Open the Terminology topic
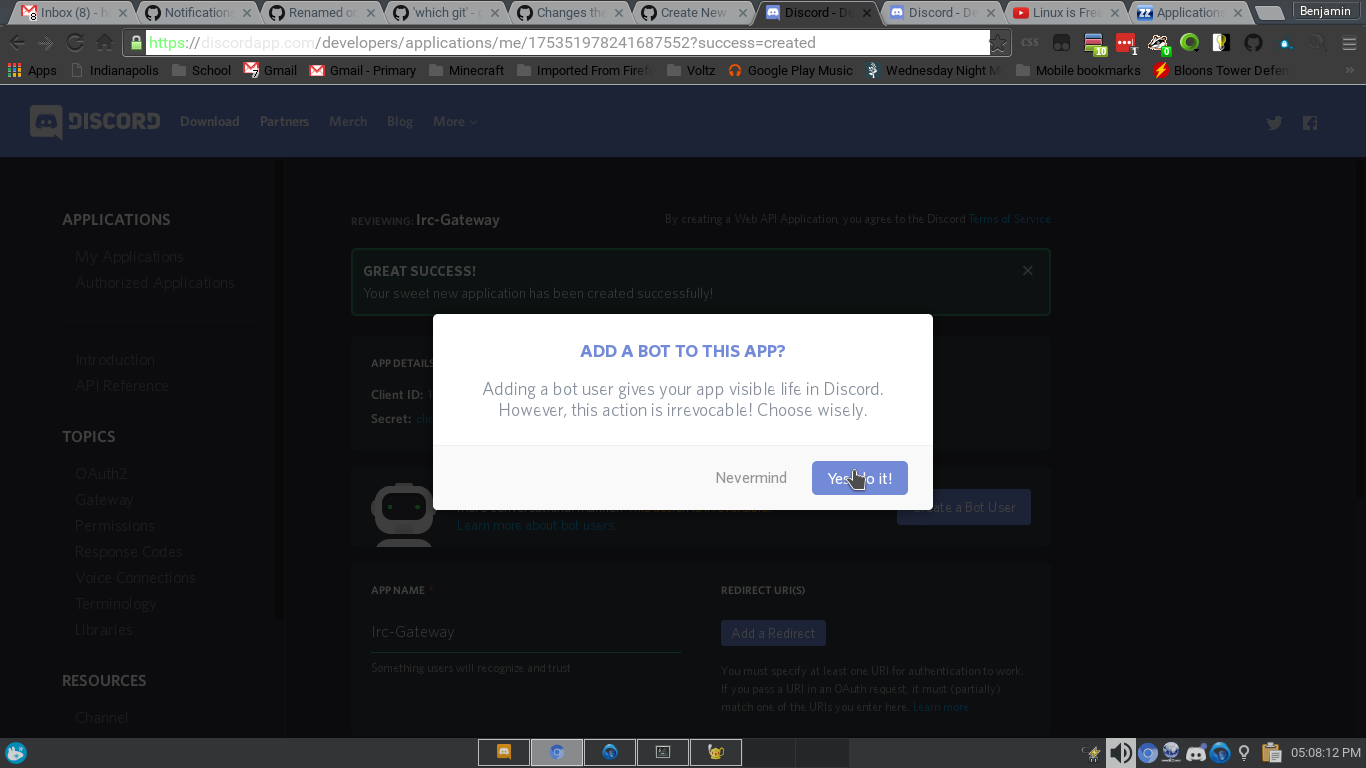1366x768 pixels. (x=116, y=604)
